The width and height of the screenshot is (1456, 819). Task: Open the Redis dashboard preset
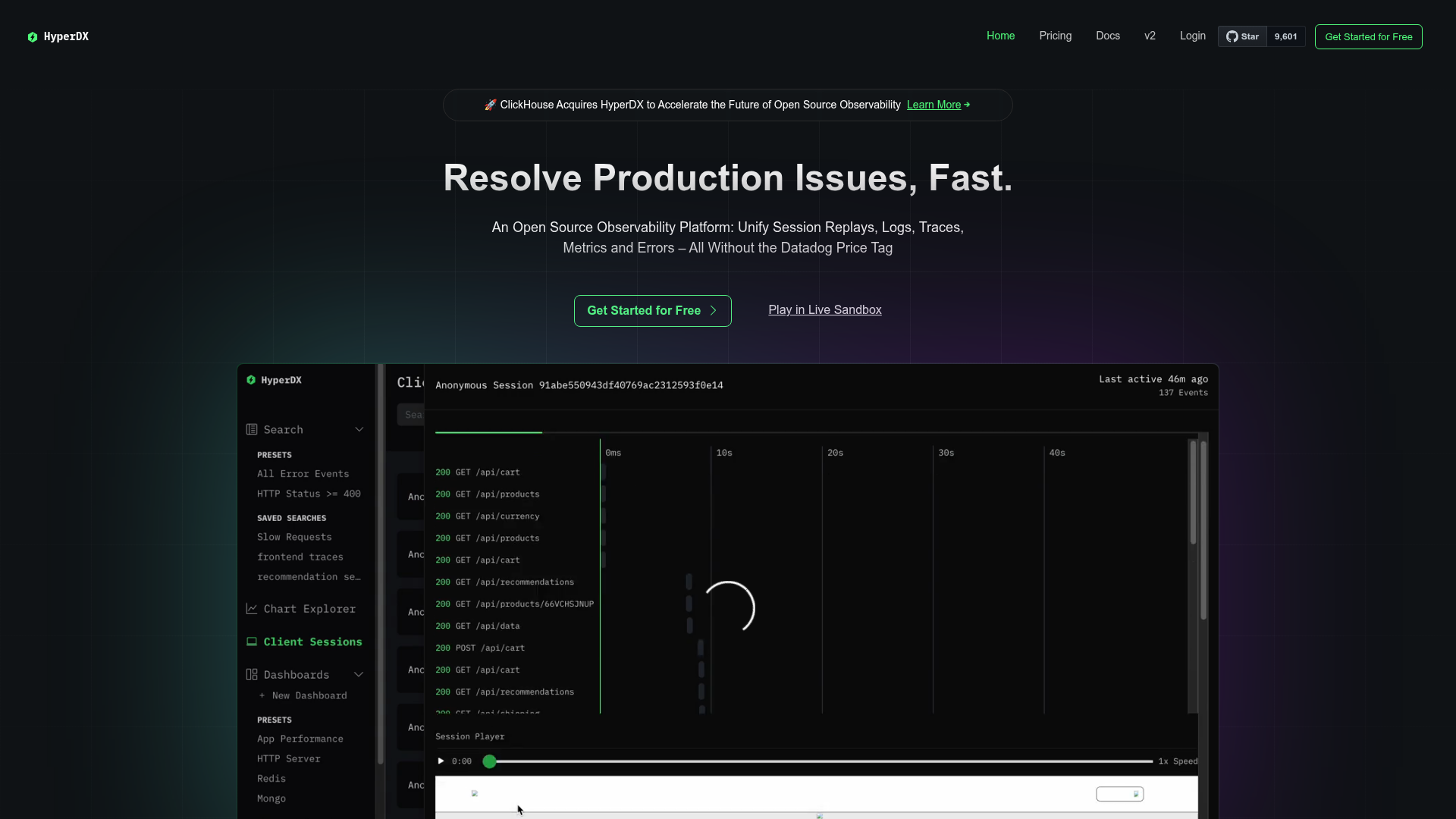click(271, 779)
